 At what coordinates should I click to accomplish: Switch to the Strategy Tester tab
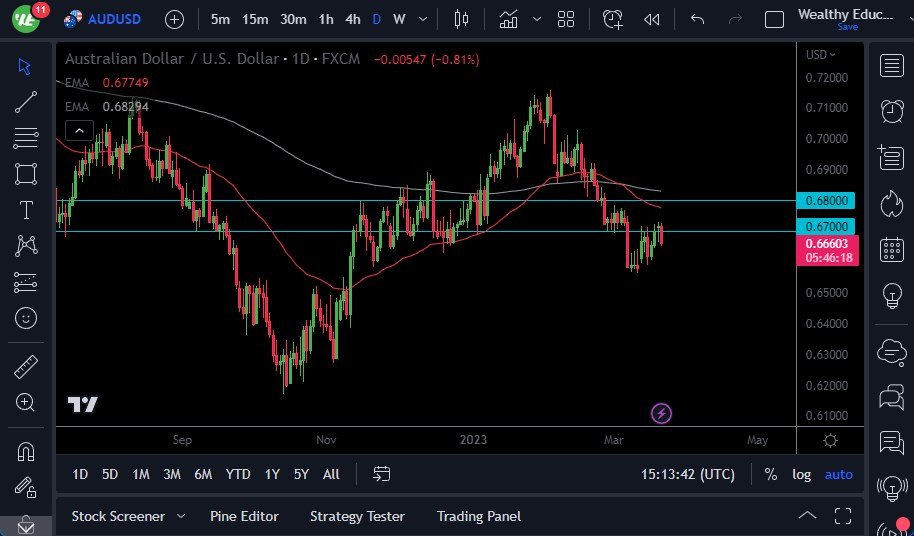357,516
